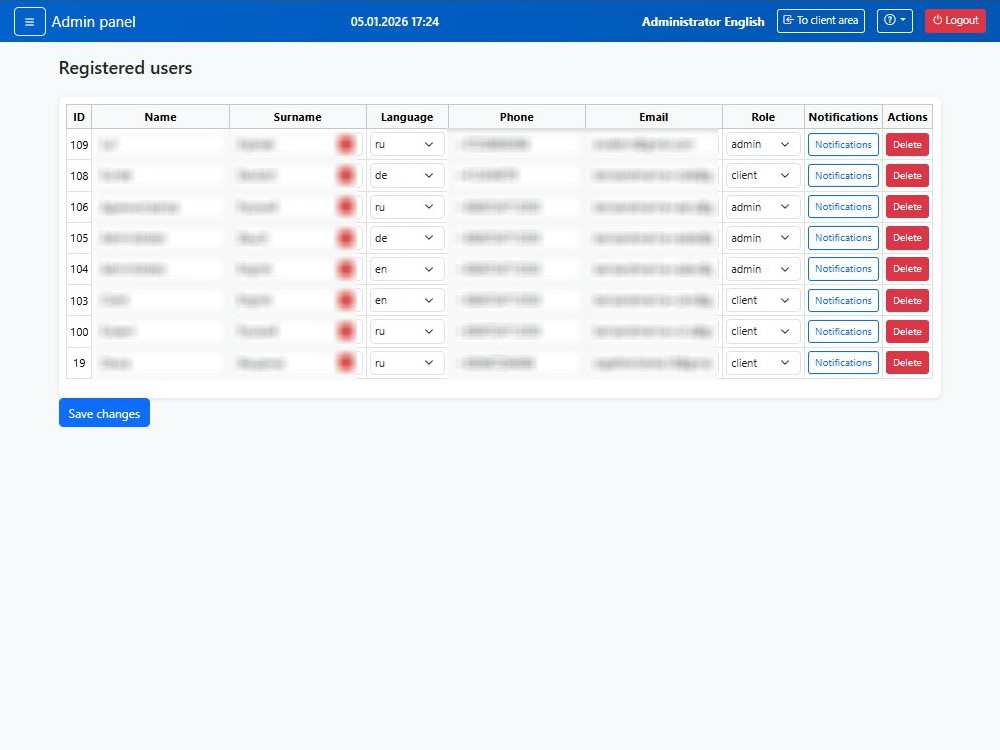Open role dropdown for user 104
This screenshot has width=1000, height=750.
point(763,269)
